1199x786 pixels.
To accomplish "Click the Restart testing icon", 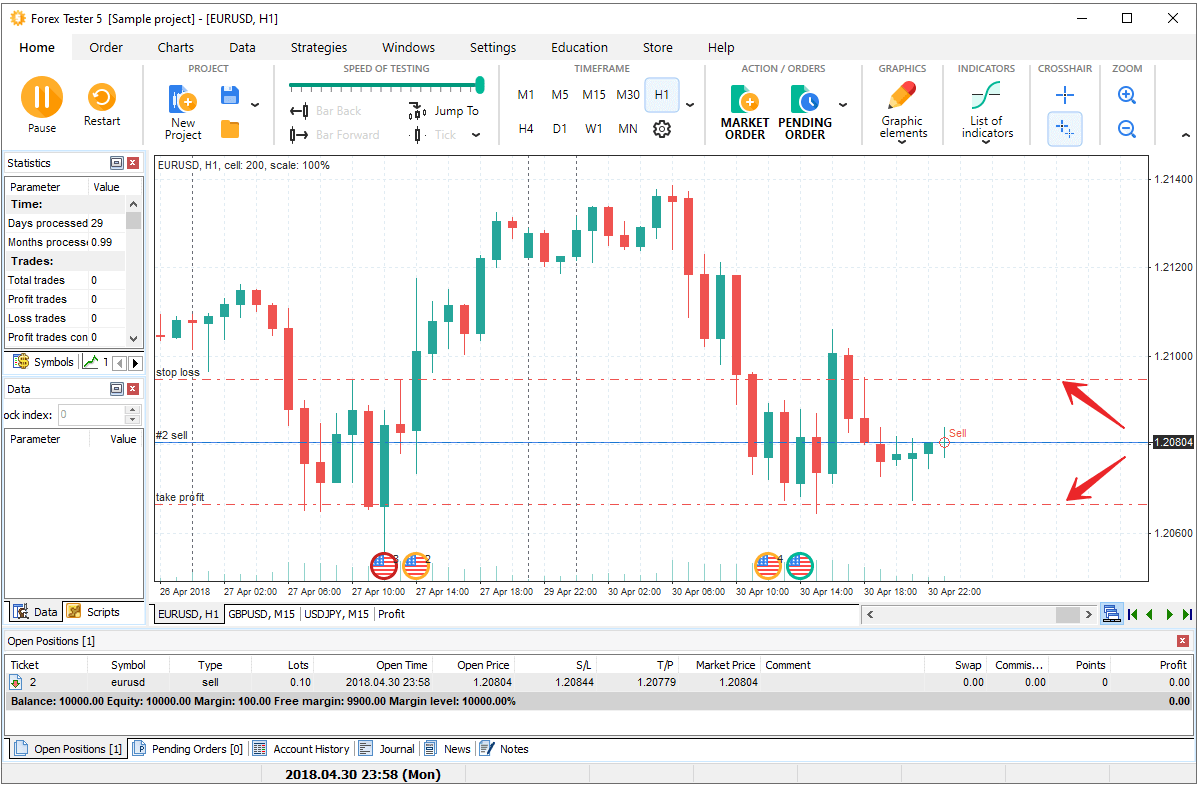I will tap(101, 98).
